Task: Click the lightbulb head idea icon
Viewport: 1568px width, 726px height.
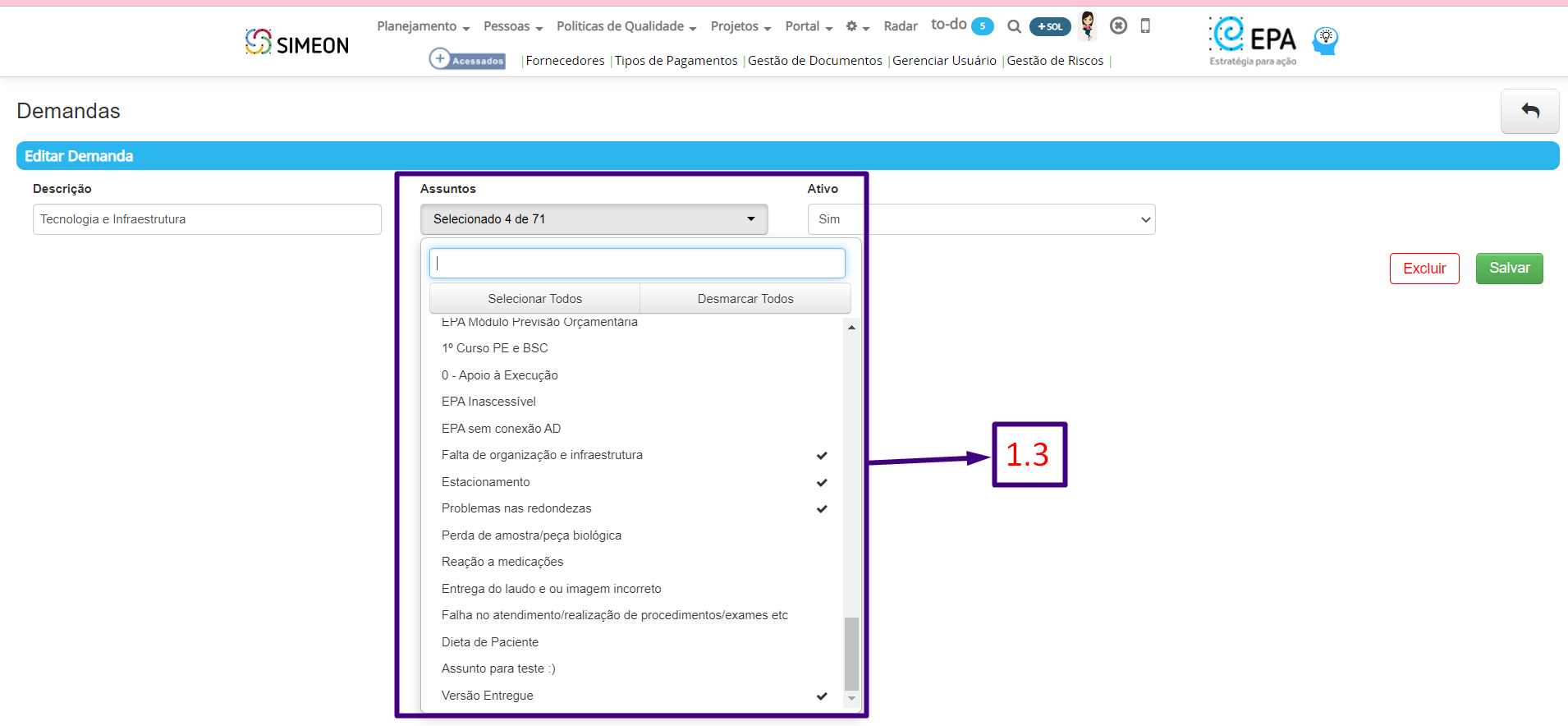Action: pyautogui.click(x=1325, y=40)
